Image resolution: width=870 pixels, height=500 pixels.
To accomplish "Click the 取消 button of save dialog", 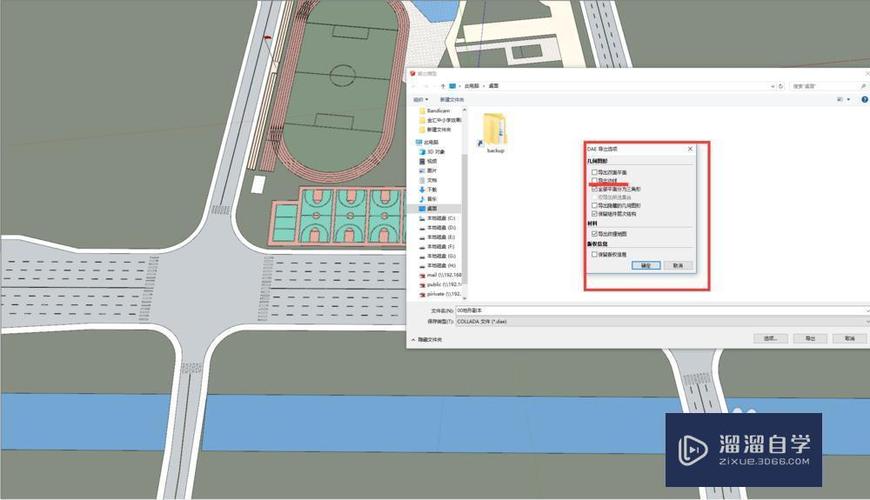I will (x=849, y=338).
